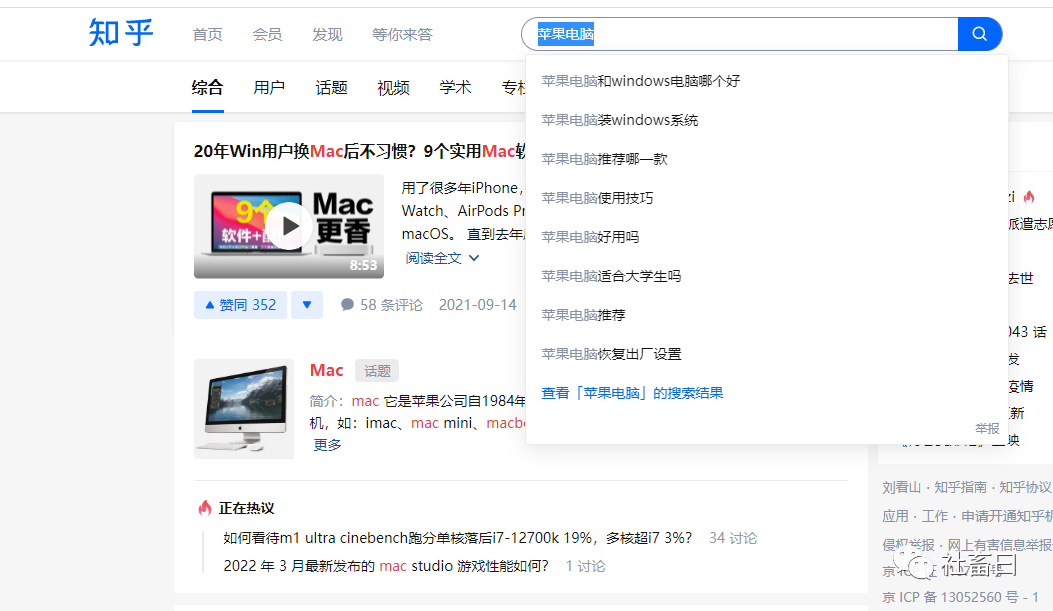Open 会员 in top navigation

267,34
